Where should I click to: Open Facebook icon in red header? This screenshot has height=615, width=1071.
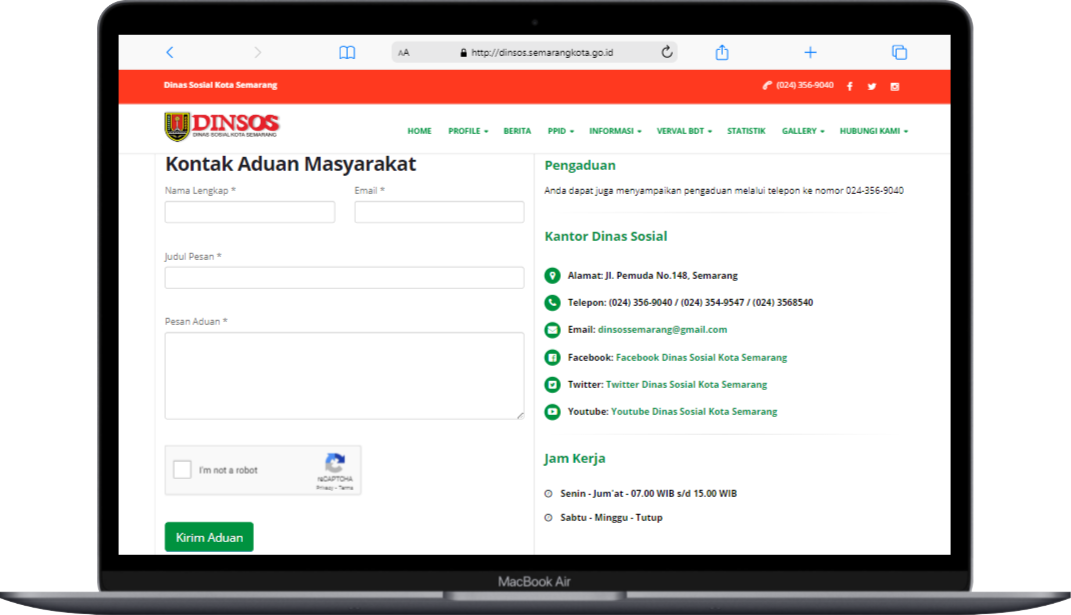coord(850,87)
